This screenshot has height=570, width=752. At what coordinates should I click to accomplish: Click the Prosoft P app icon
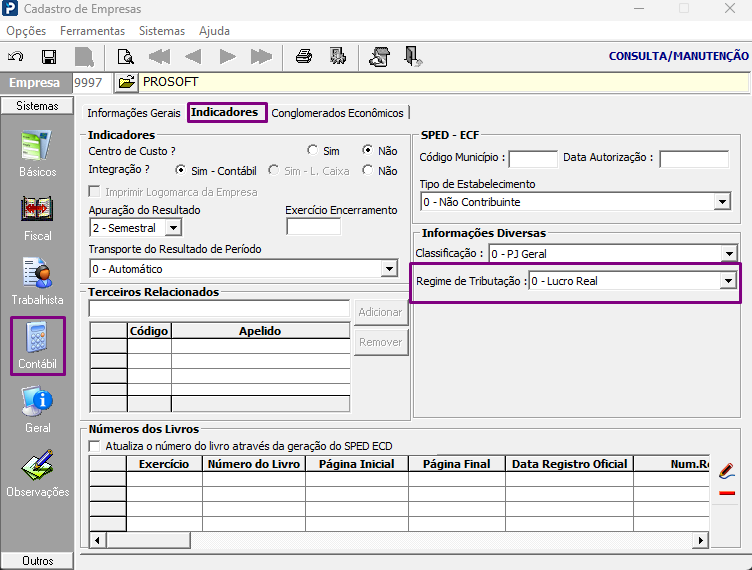click(x=10, y=9)
